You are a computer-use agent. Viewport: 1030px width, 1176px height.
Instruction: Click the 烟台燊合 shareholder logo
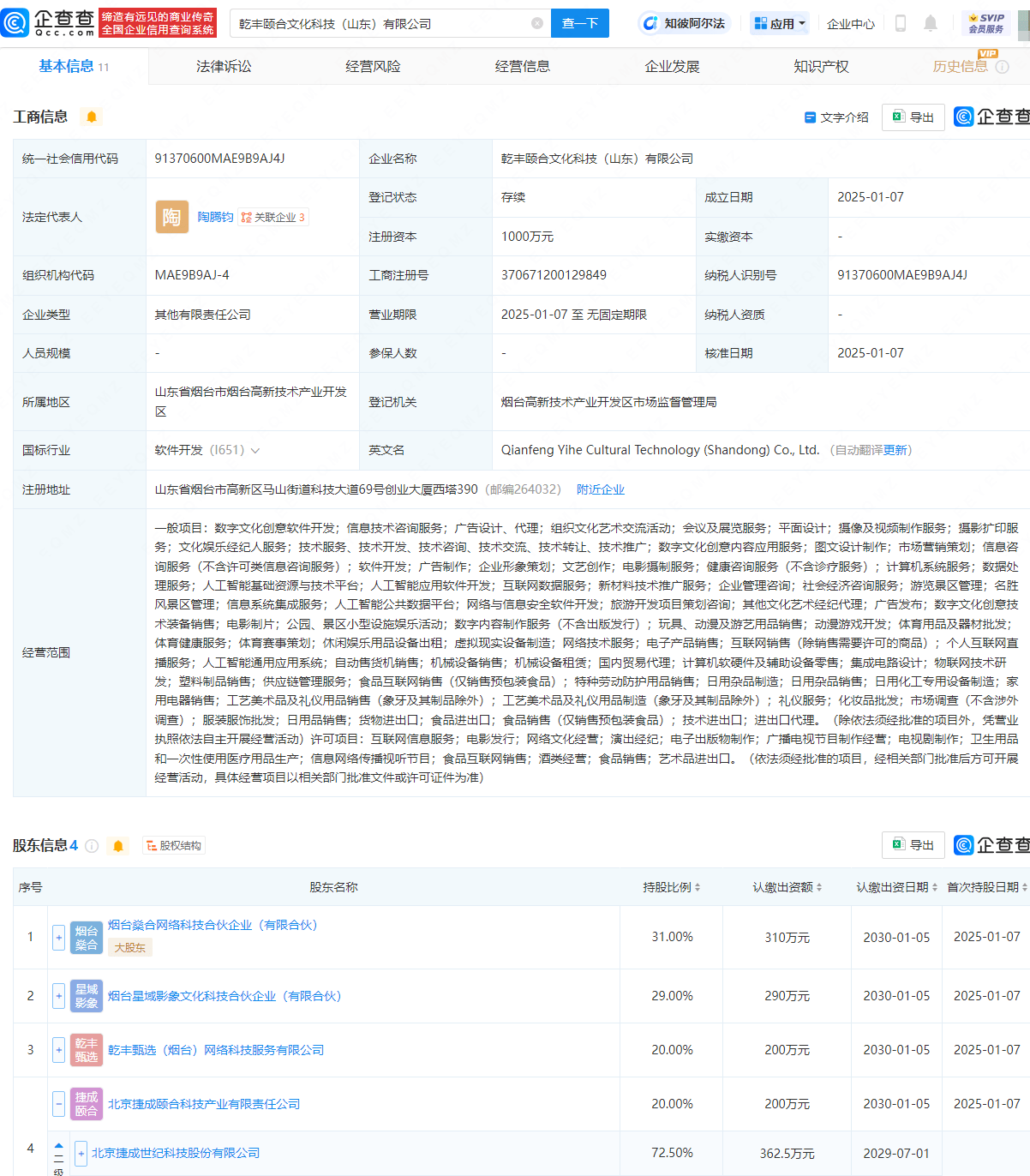87,938
